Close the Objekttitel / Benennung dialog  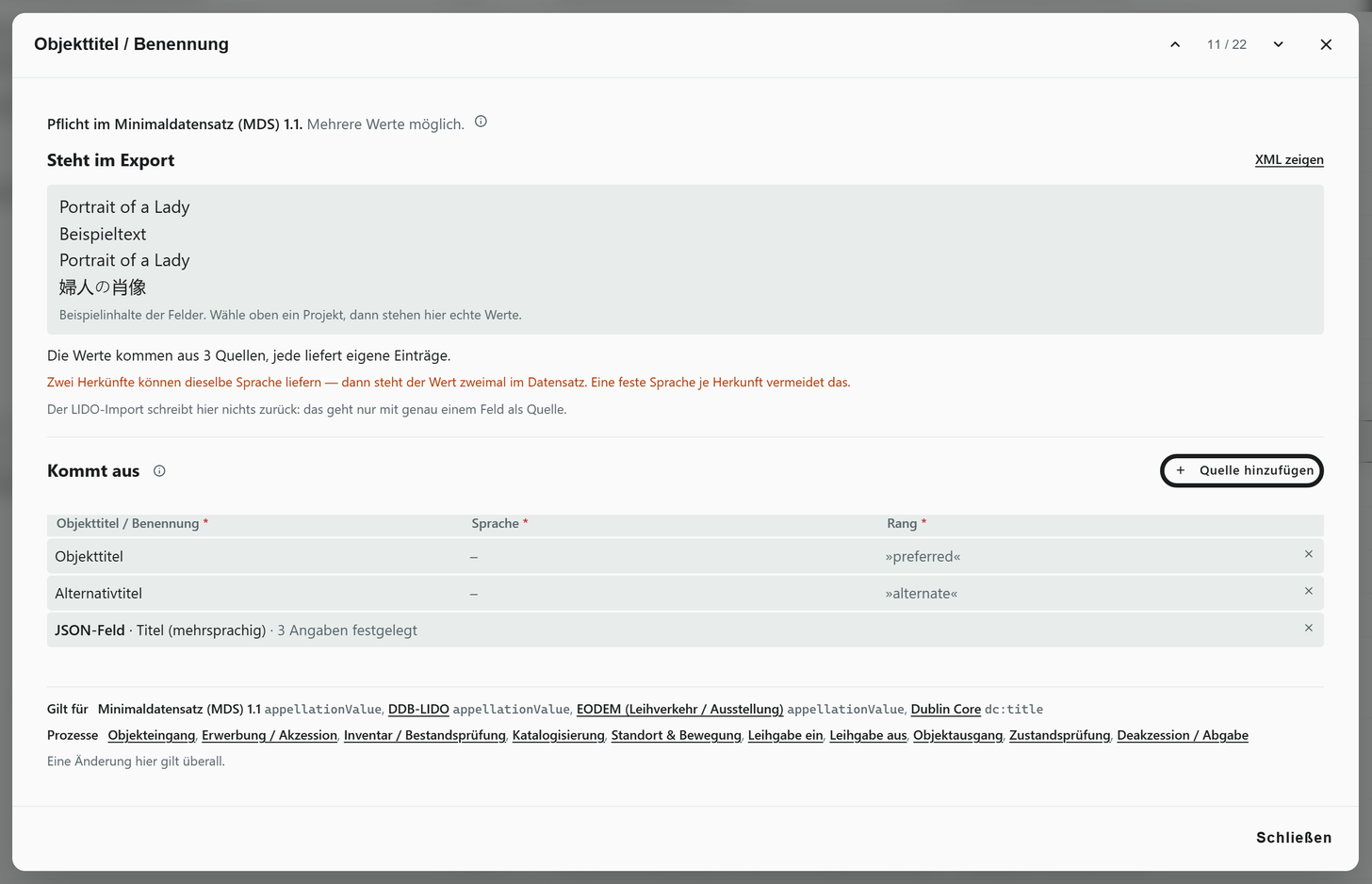point(1326,44)
